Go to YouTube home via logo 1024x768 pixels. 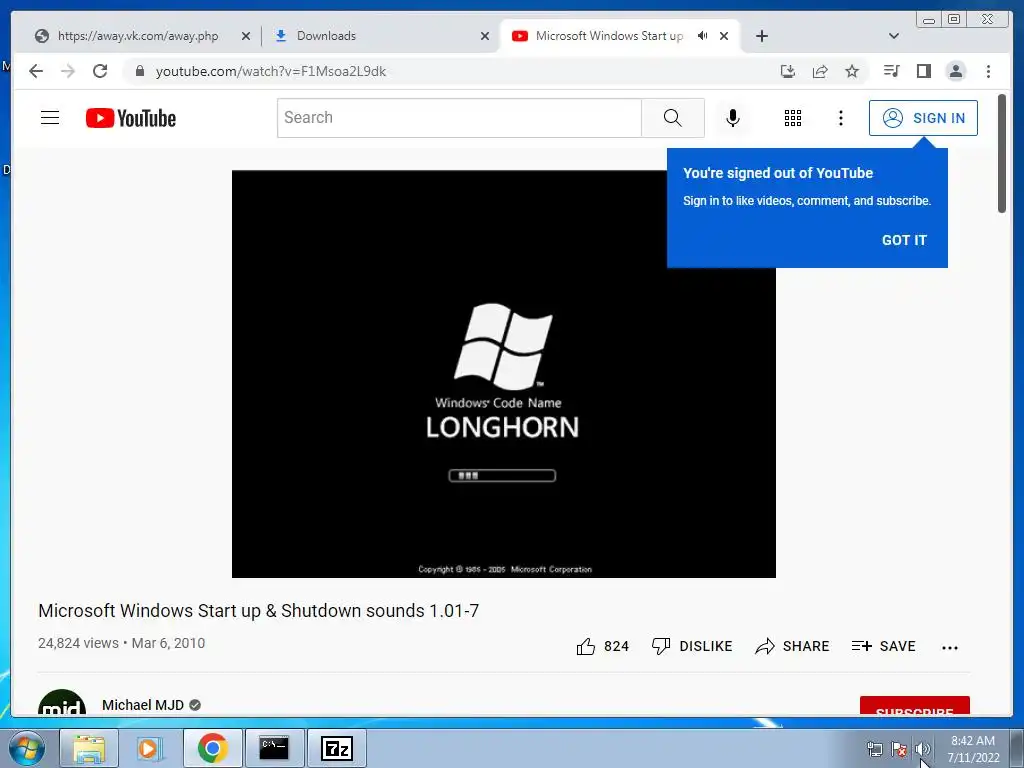[x=131, y=118]
